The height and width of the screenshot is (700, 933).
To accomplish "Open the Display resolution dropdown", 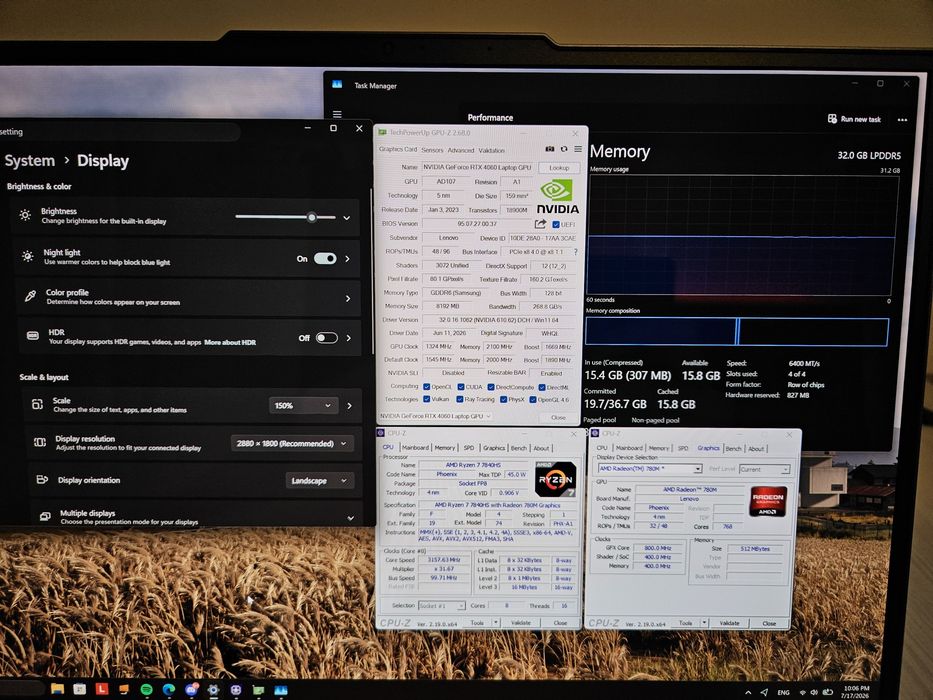I will tap(291, 443).
